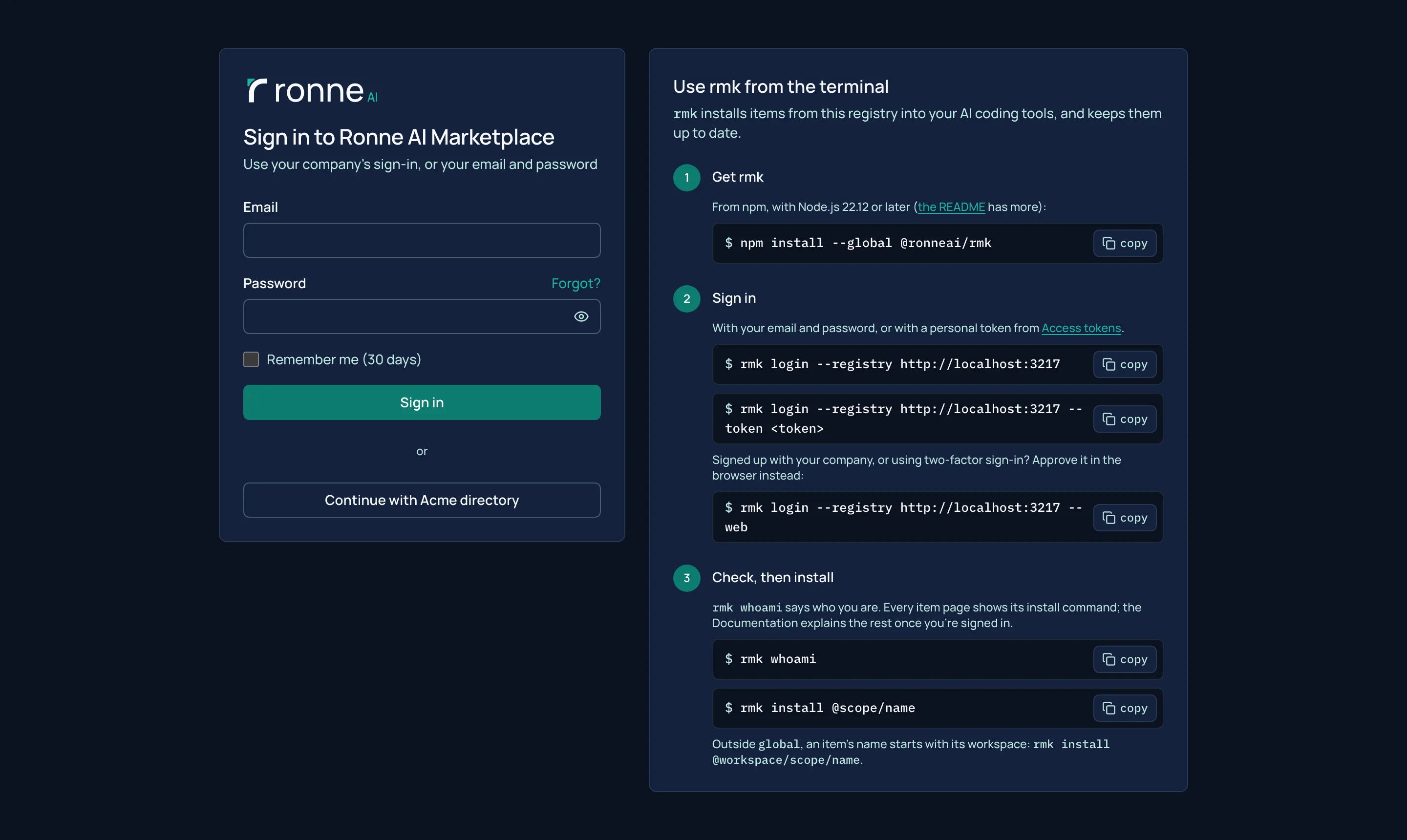
Task: Copy the plain rmk login registry command
Action: (1125, 364)
